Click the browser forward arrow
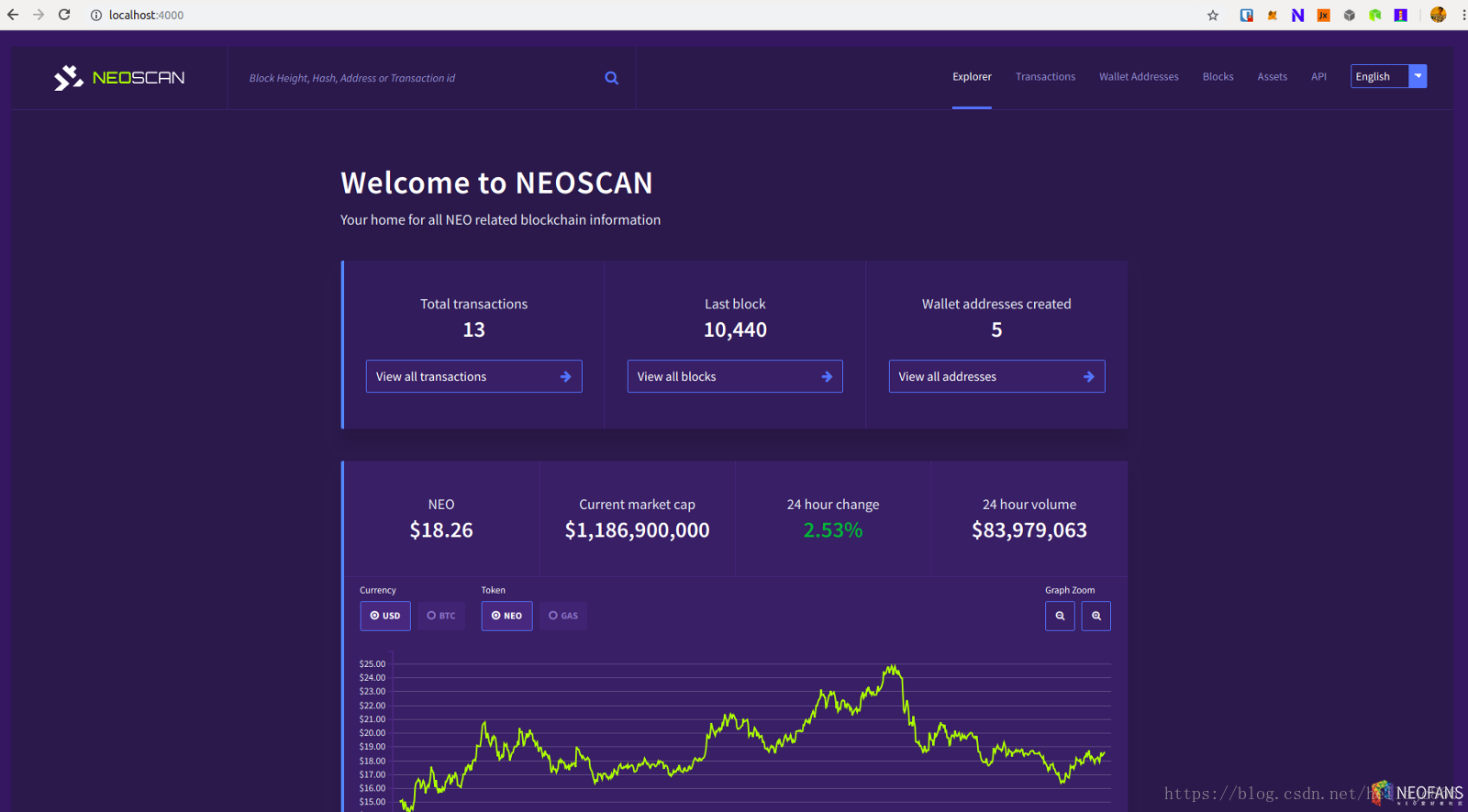The height and width of the screenshot is (812, 1468). [x=39, y=15]
